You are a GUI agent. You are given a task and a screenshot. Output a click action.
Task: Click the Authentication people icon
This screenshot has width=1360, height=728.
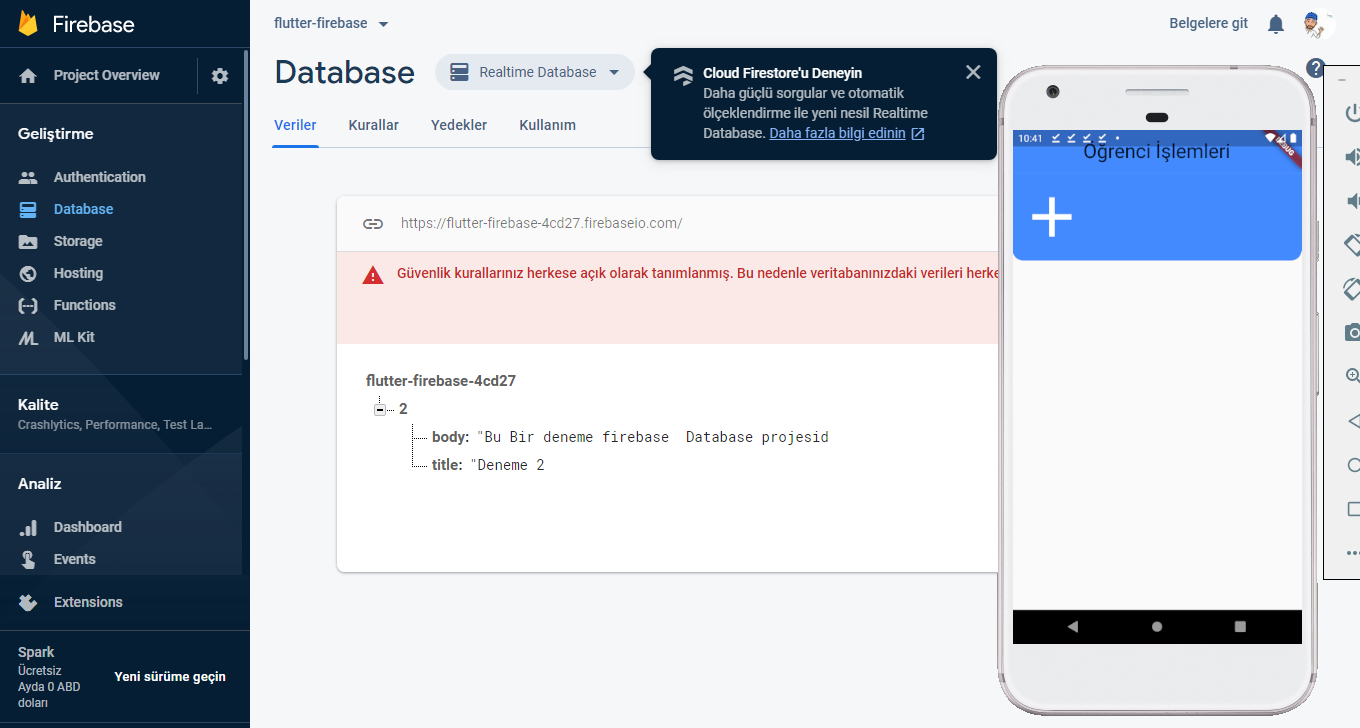28,177
